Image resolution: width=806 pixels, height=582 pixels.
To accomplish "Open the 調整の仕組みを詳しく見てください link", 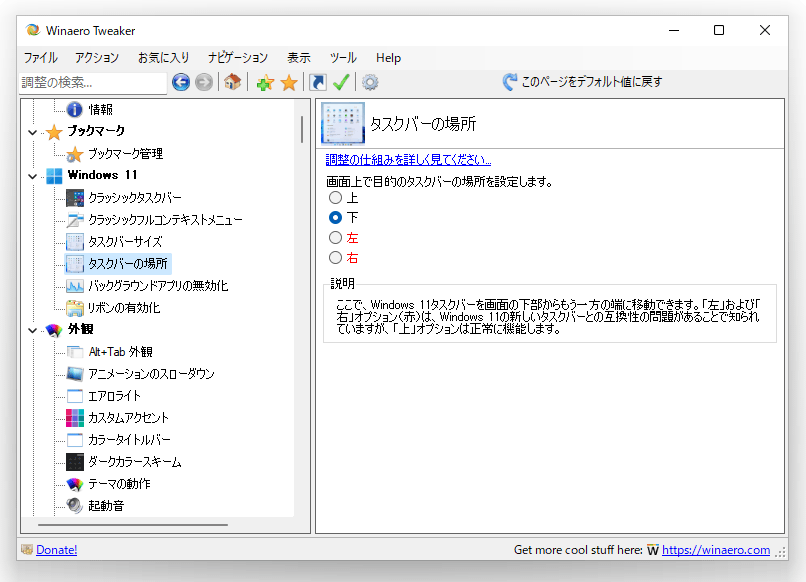I will click(408, 160).
